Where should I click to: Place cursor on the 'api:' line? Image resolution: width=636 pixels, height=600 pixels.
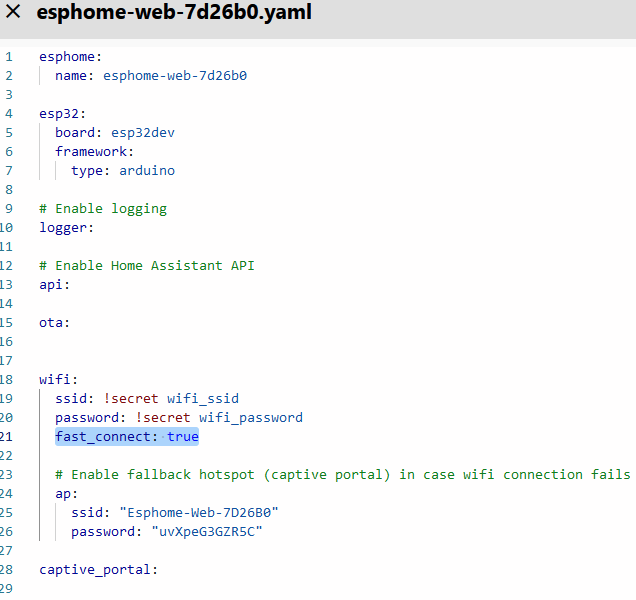click(54, 285)
